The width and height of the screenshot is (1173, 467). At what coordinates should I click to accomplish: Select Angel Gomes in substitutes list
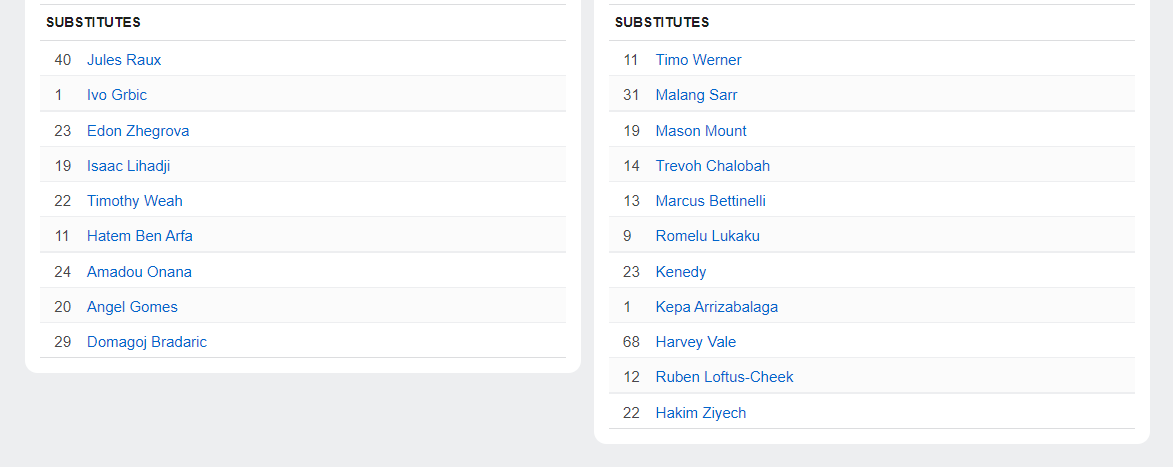[132, 307]
